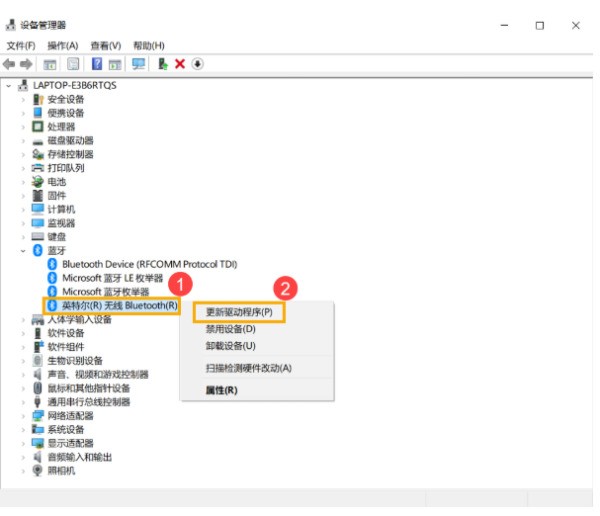Select 鼠标和其他指针设备 tree row

pyautogui.click(x=88, y=388)
